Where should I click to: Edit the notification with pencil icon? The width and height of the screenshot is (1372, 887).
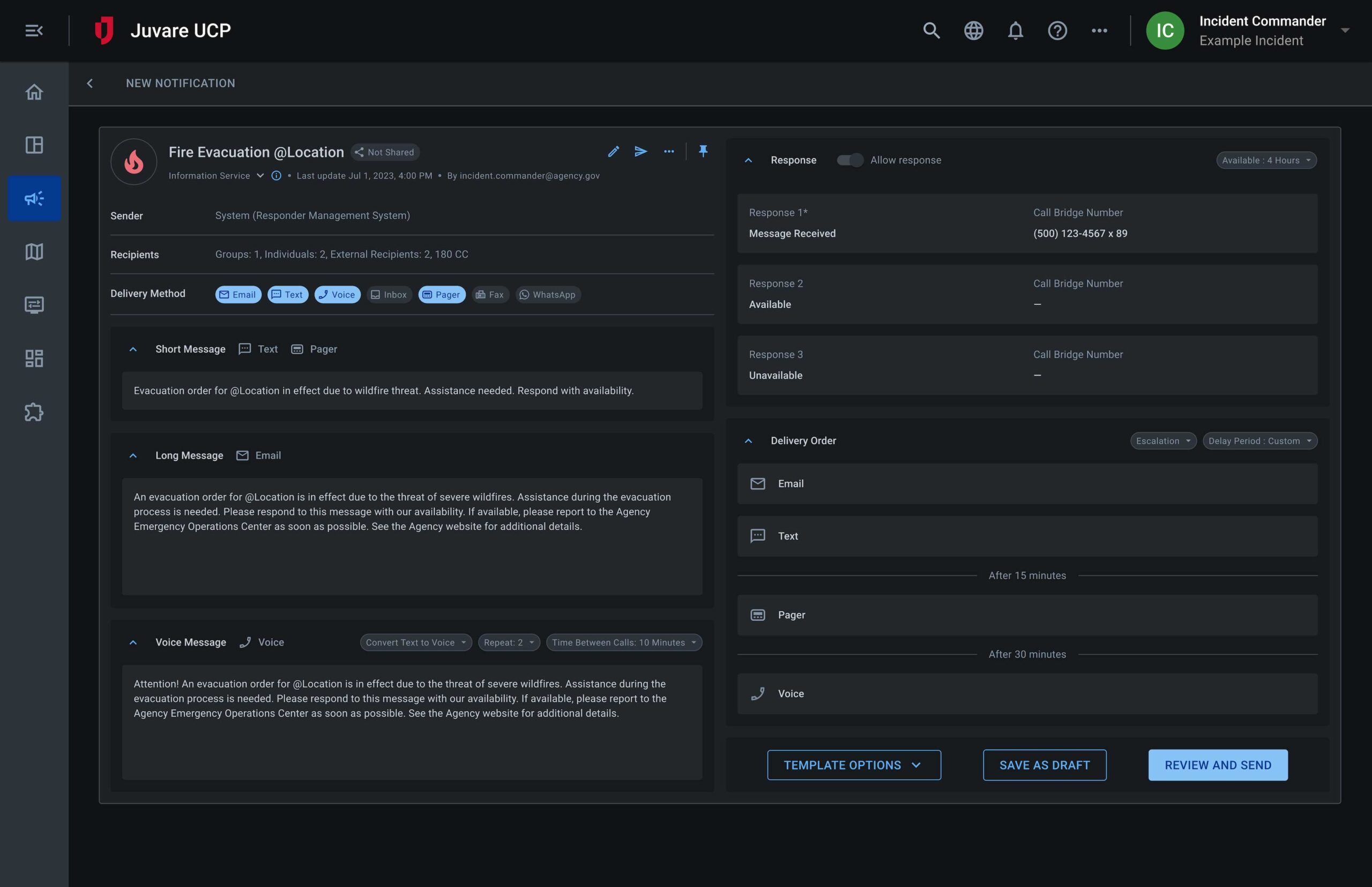[614, 152]
